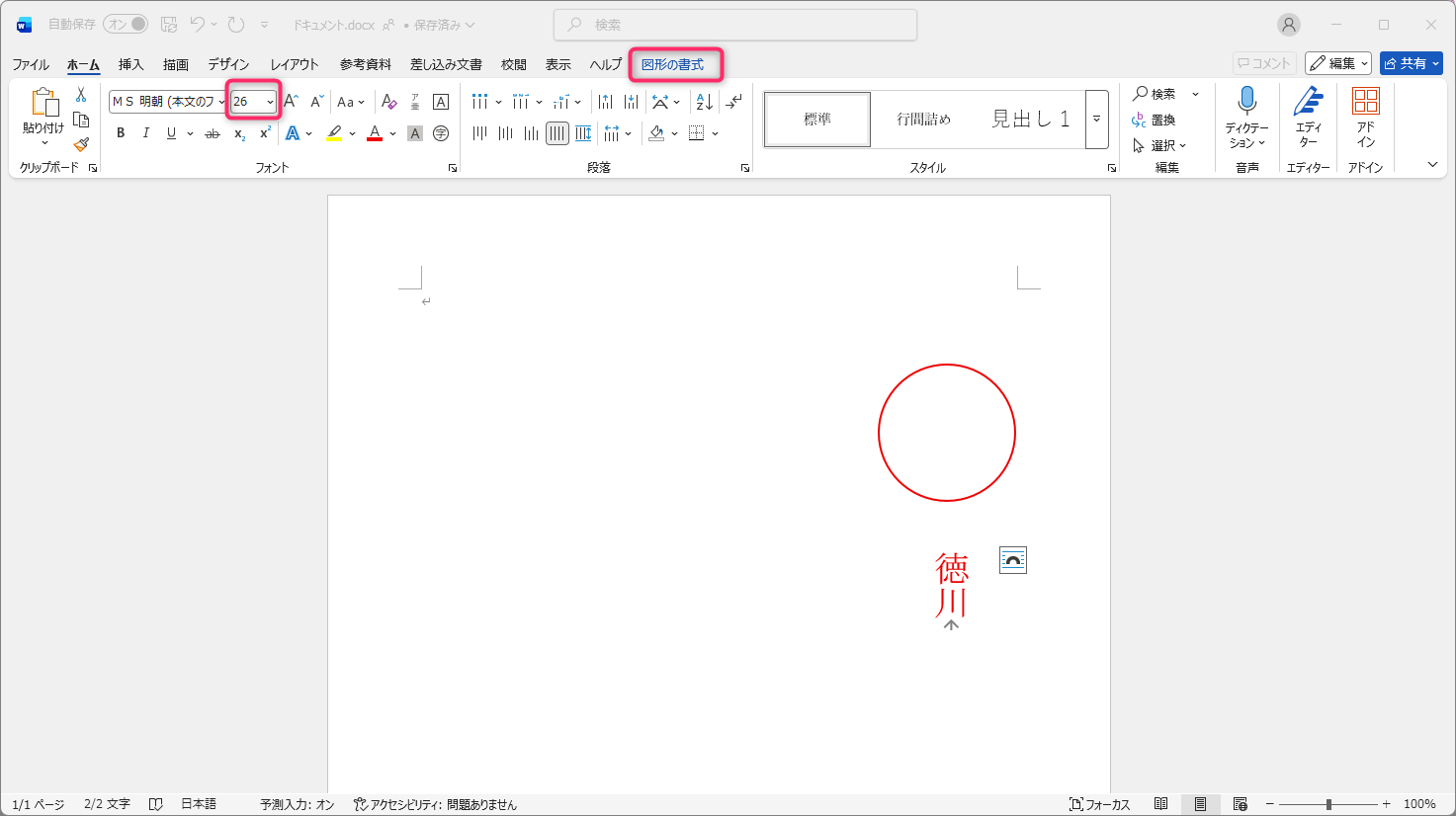Expand the styles gallery
This screenshot has width=1456, height=816.
click(x=1096, y=120)
